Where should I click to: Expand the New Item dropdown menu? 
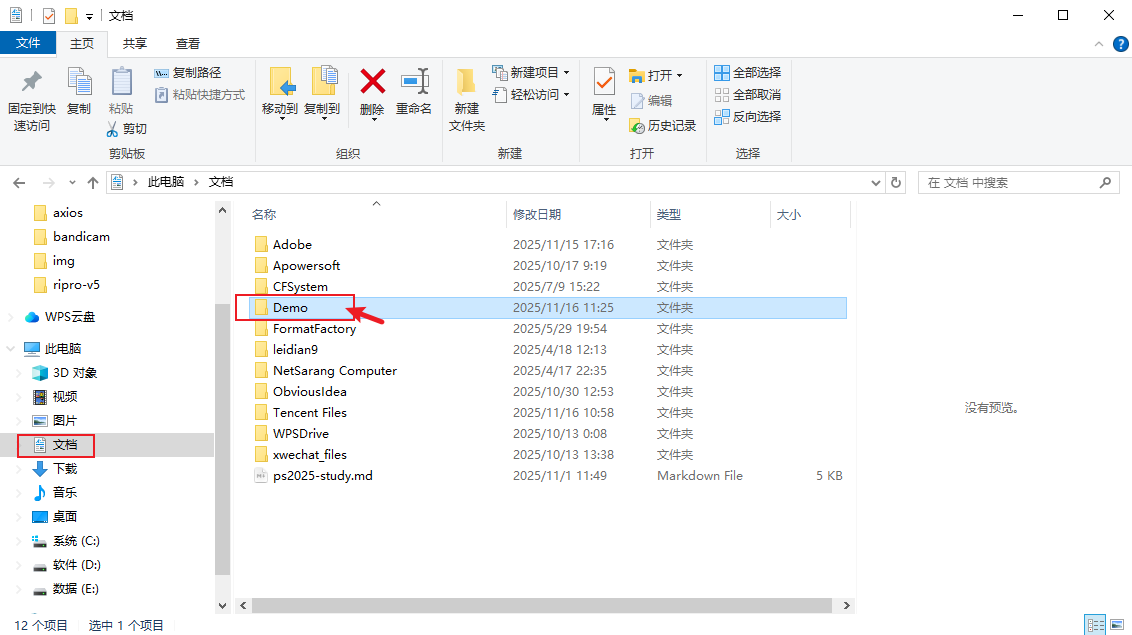click(x=565, y=73)
